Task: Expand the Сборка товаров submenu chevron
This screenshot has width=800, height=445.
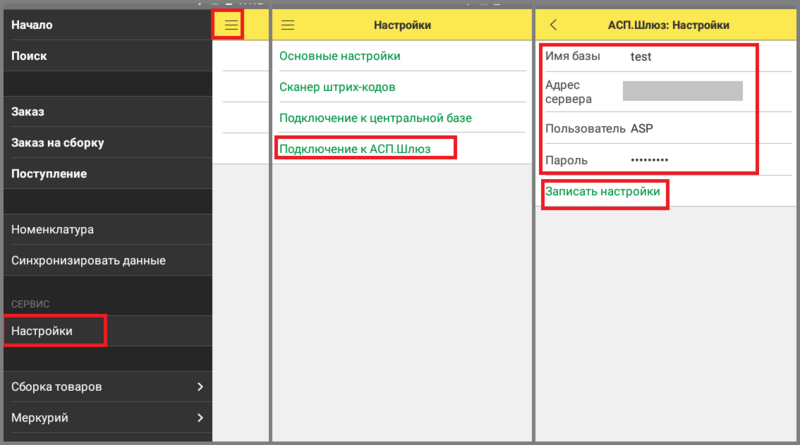Action: [200, 386]
